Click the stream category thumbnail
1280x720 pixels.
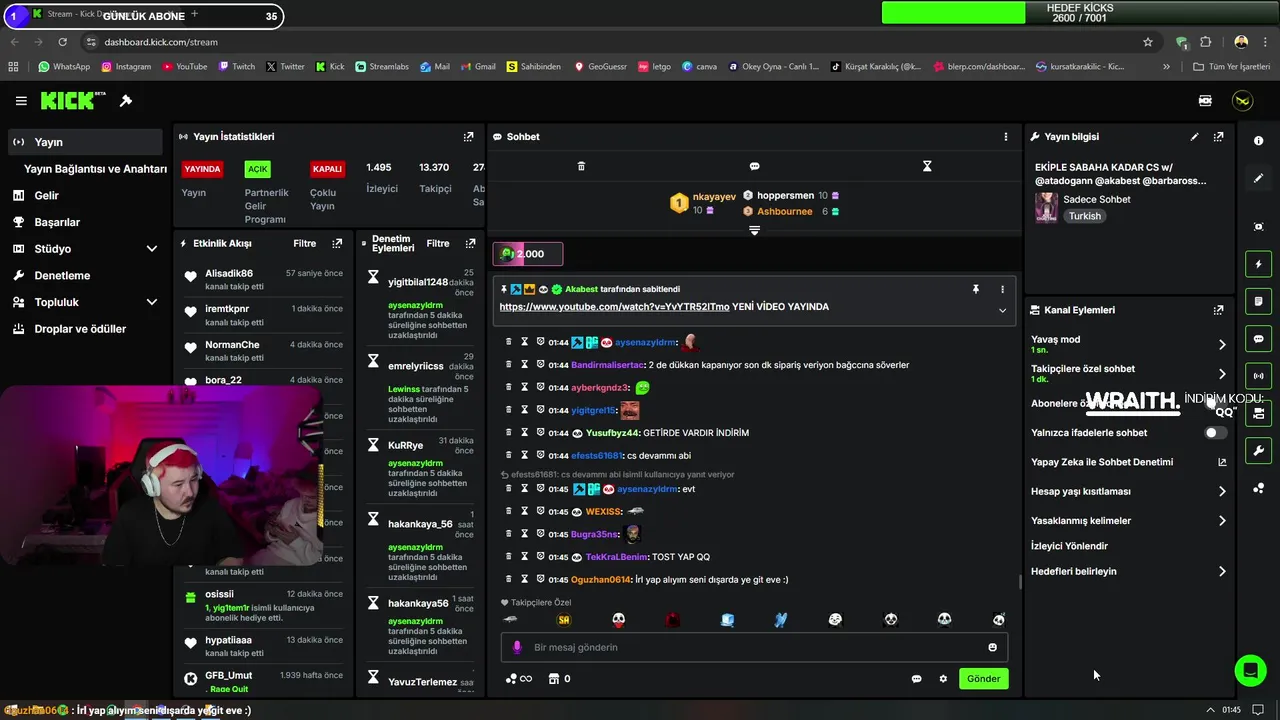tap(1046, 207)
